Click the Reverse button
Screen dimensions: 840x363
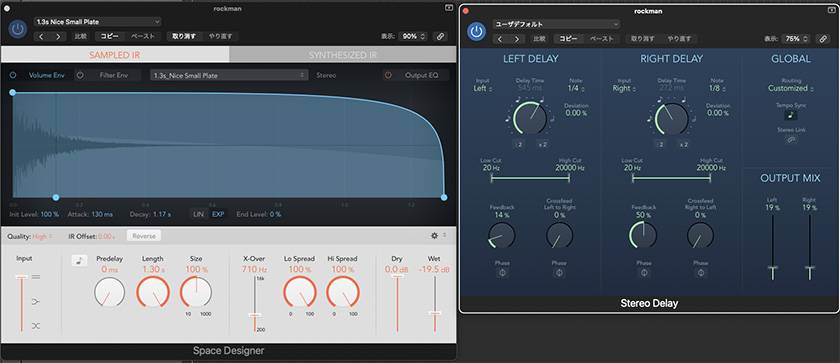(144, 236)
